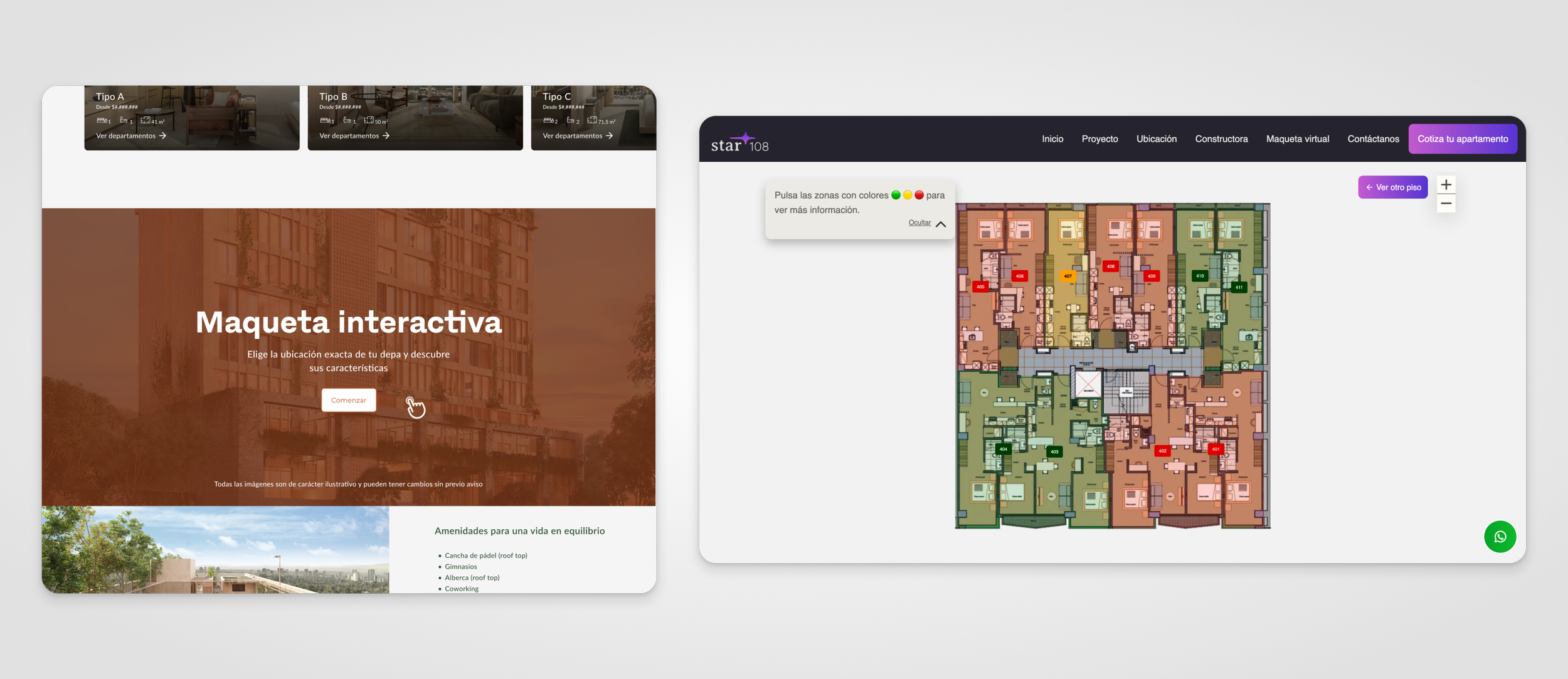Open the Maqueta virtual menu item
Viewport: 1568px width, 679px height.
tap(1297, 139)
